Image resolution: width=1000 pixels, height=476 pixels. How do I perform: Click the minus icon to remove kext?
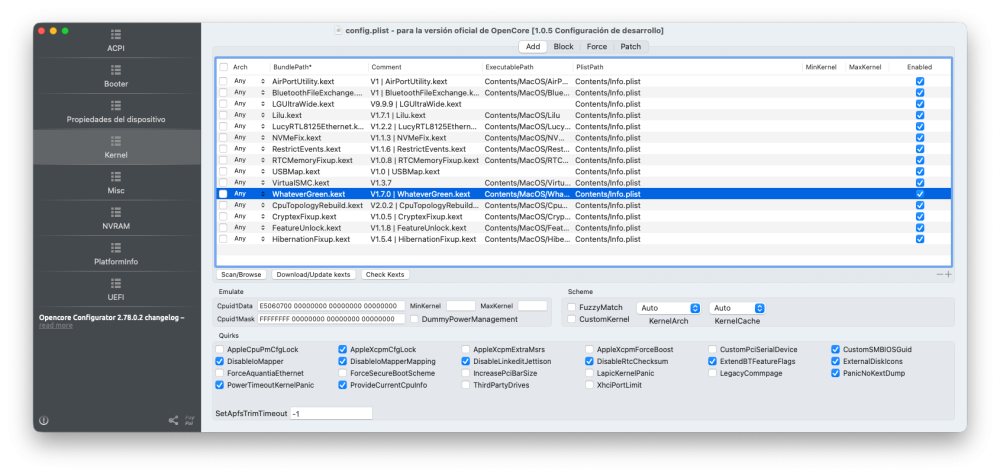coord(939,274)
